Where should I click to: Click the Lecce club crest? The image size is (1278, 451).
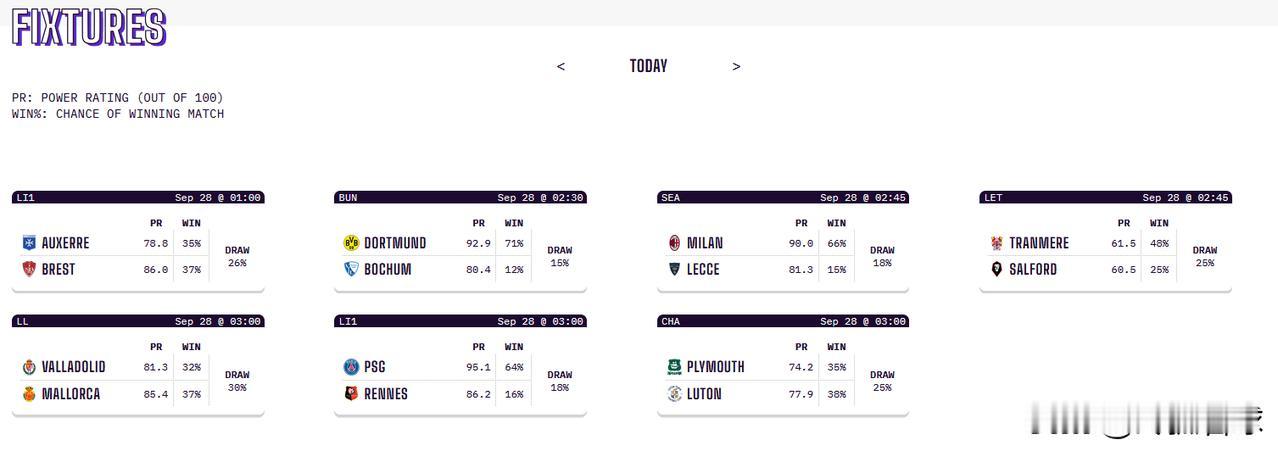[x=674, y=269]
